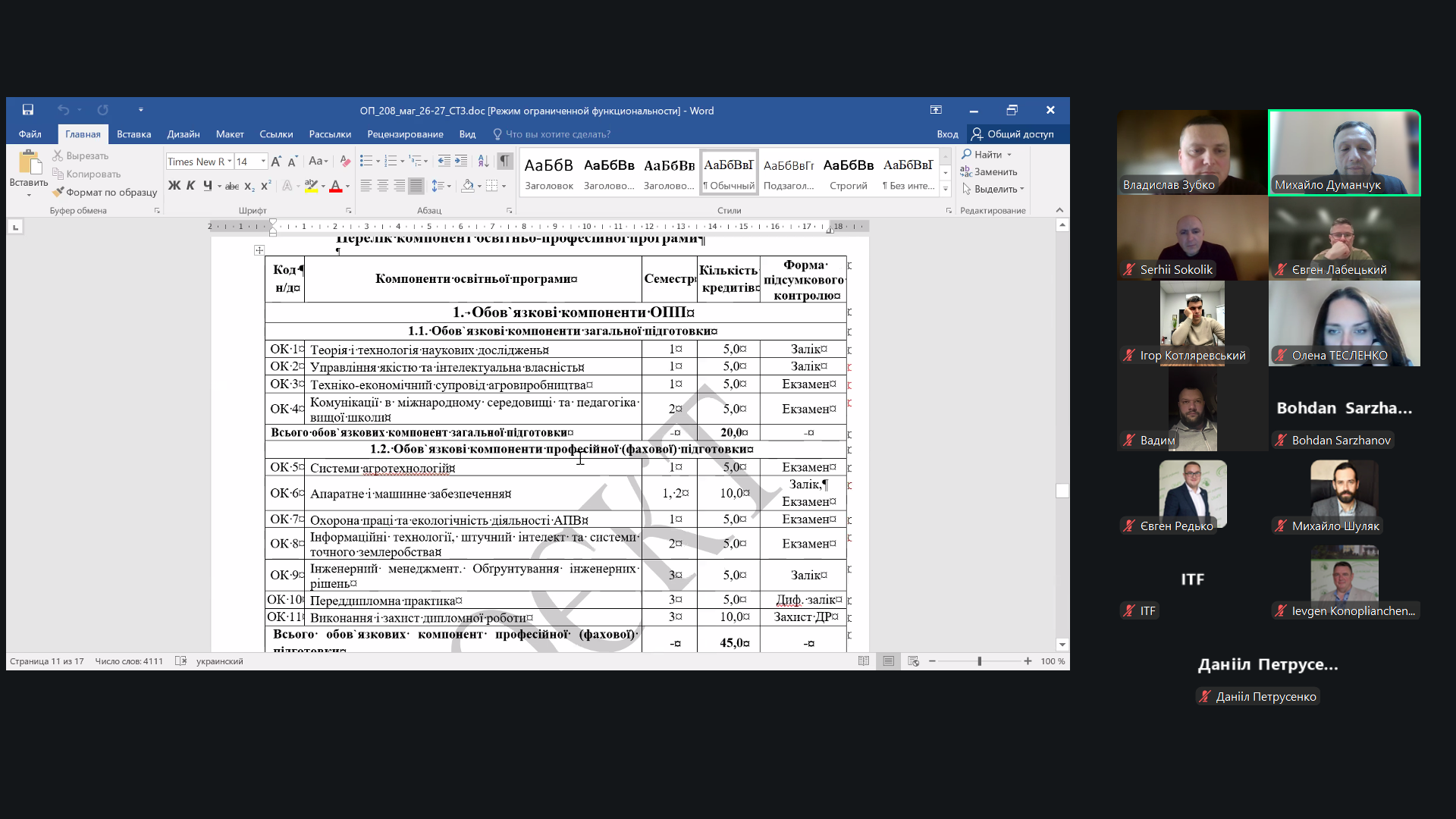
Task: Click the 'Что вы хотите сделать?' search field
Action: 557,134
